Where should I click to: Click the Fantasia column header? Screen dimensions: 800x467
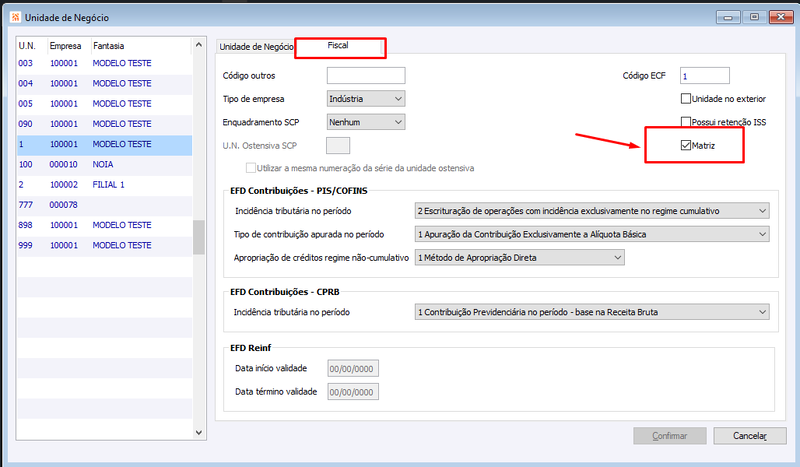pyautogui.click(x=141, y=46)
